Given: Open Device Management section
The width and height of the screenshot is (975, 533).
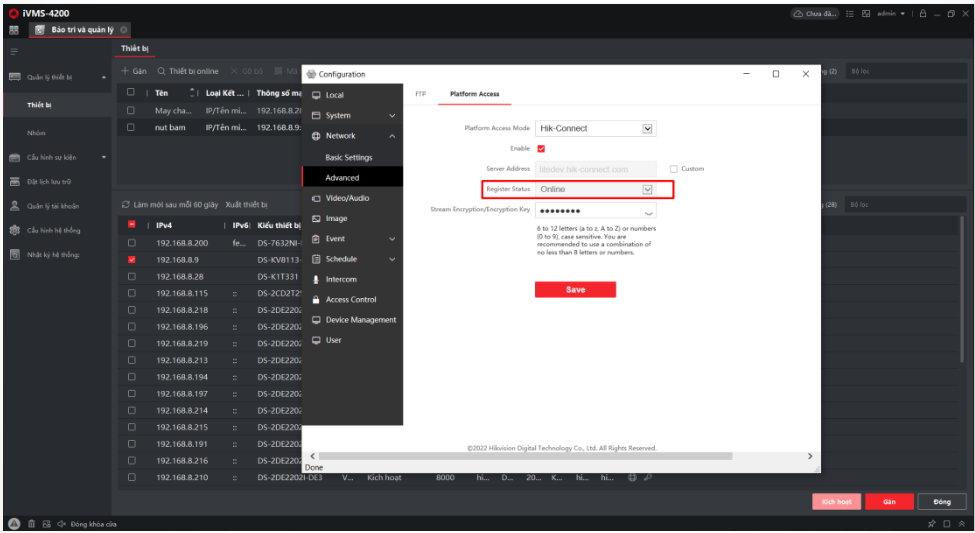Looking at the screenshot, I should pos(360,320).
